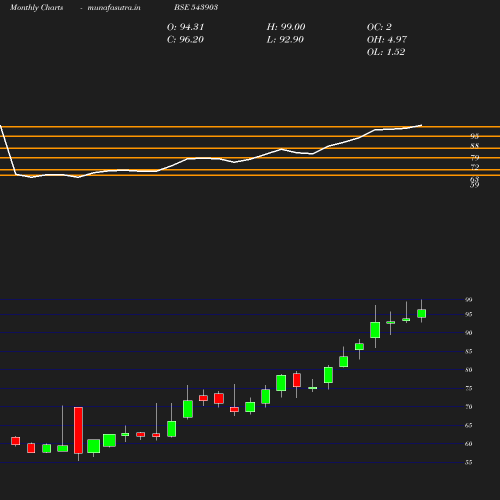Image resolution: width=500 pixels, height=500 pixels.
Task: Click the 'OL: 1.52' reading
Action: click(x=386, y=52)
